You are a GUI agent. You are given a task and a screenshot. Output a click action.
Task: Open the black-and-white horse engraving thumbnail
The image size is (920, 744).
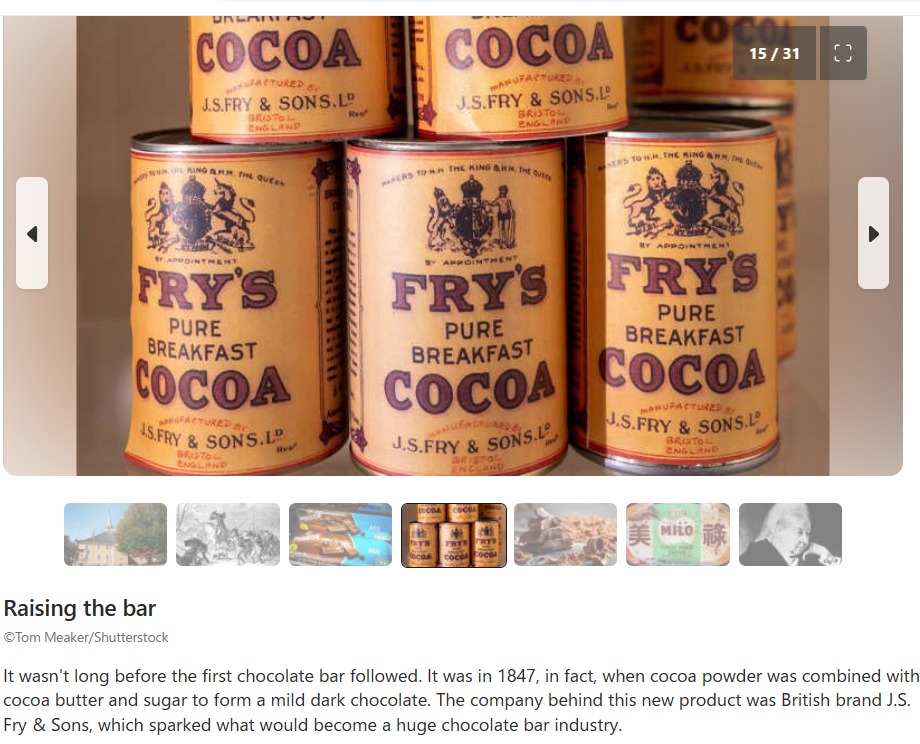(228, 535)
